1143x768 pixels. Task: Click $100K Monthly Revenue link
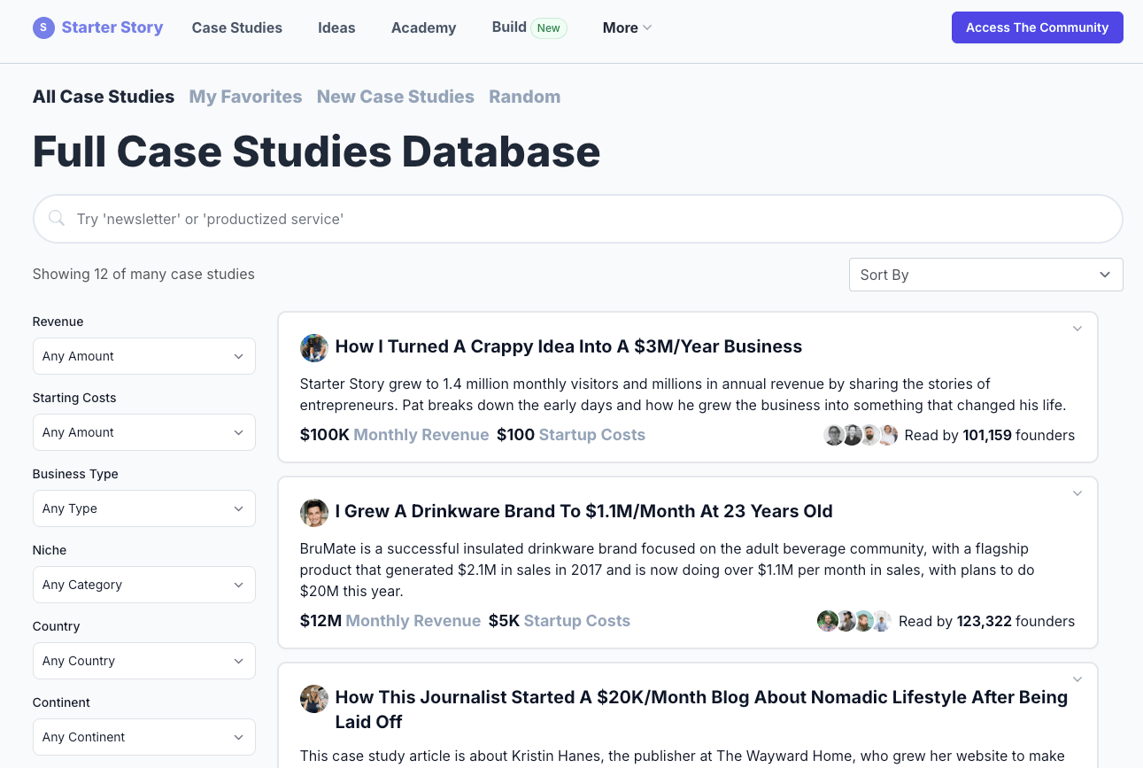click(x=394, y=435)
